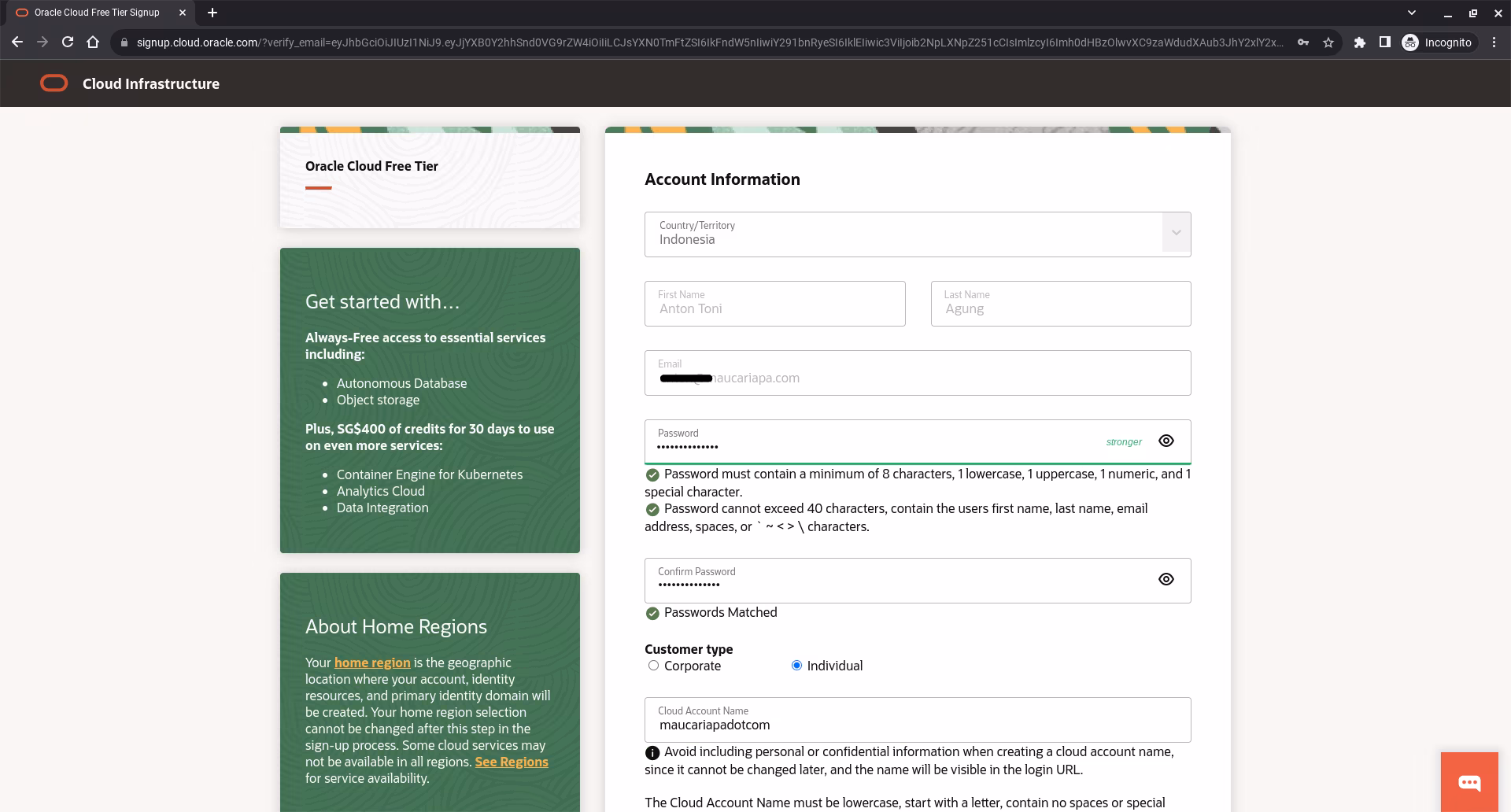Open the Incognito profile indicator

click(x=1438, y=42)
